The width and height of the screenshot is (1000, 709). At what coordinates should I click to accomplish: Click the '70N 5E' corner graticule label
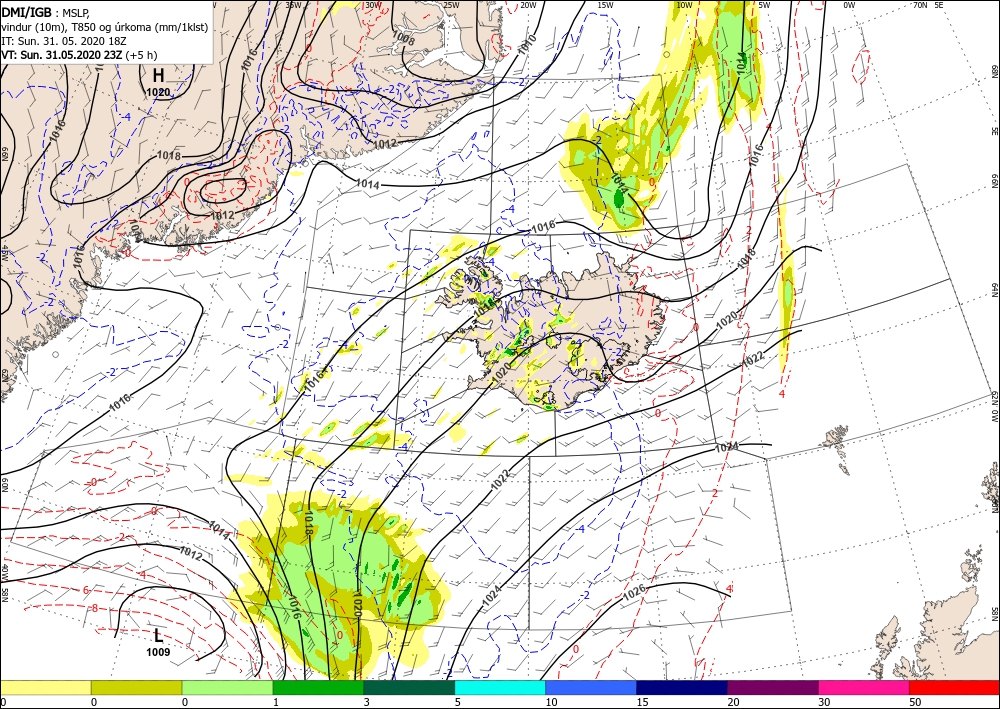click(928, 5)
